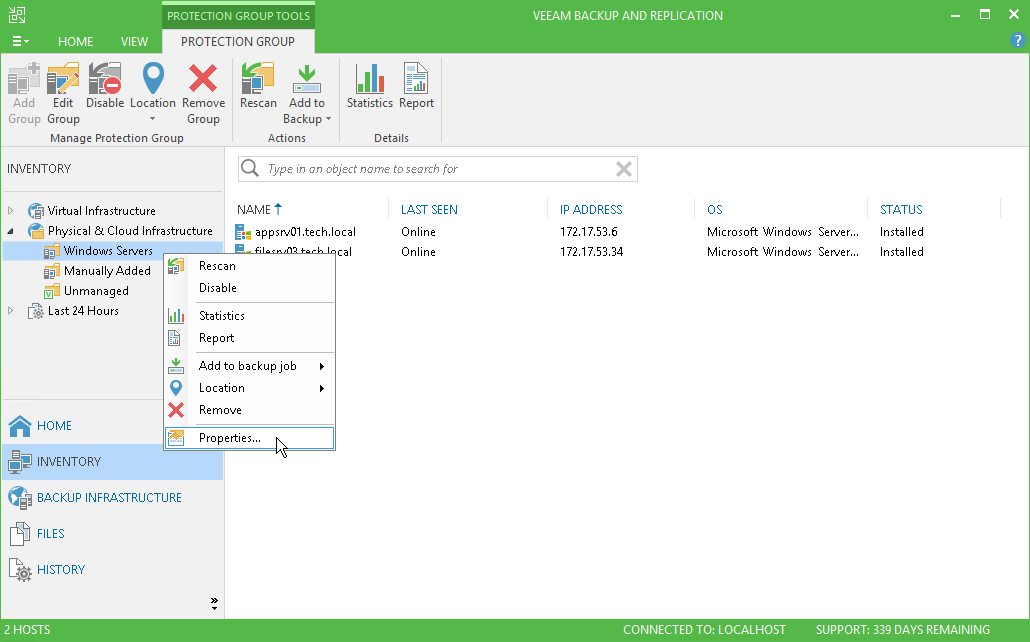Expand the Virtual Infrastructure tree node
Screen dimensions: 1030x642
[x=11, y=211]
